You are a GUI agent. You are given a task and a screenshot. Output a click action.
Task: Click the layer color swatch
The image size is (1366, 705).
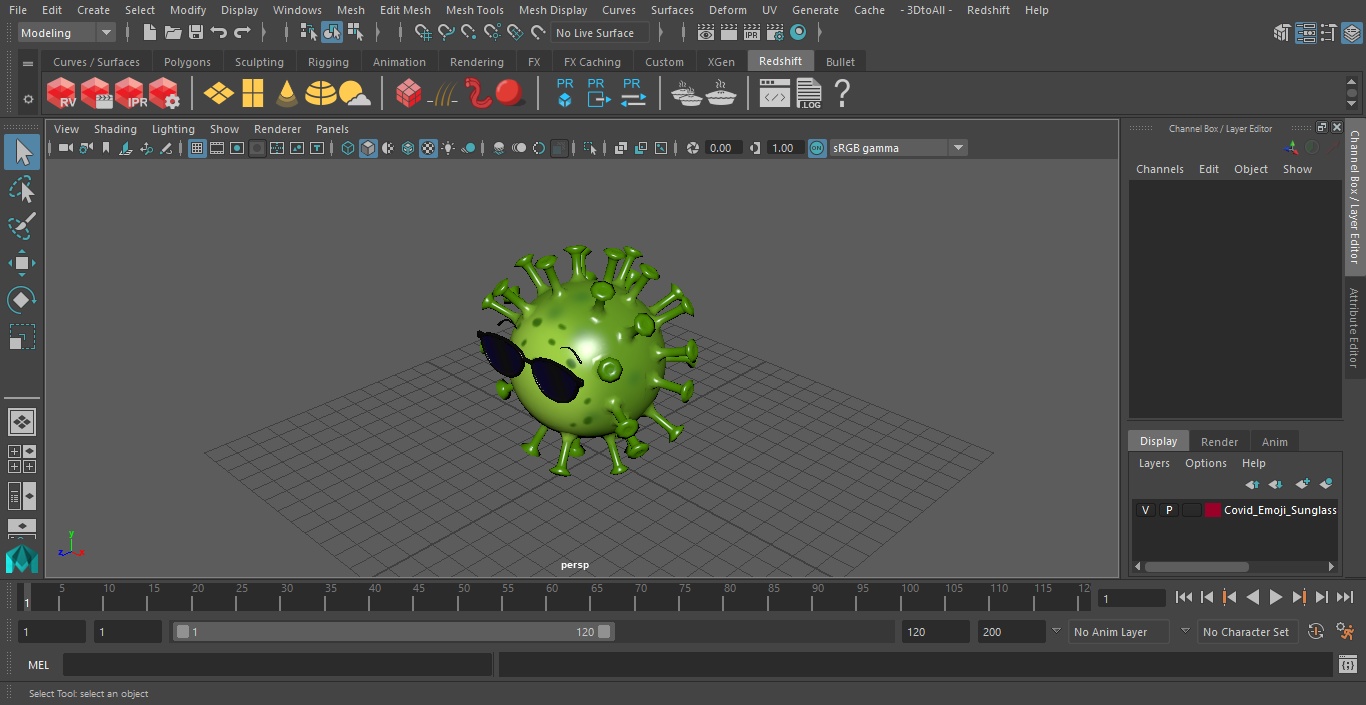click(1213, 510)
